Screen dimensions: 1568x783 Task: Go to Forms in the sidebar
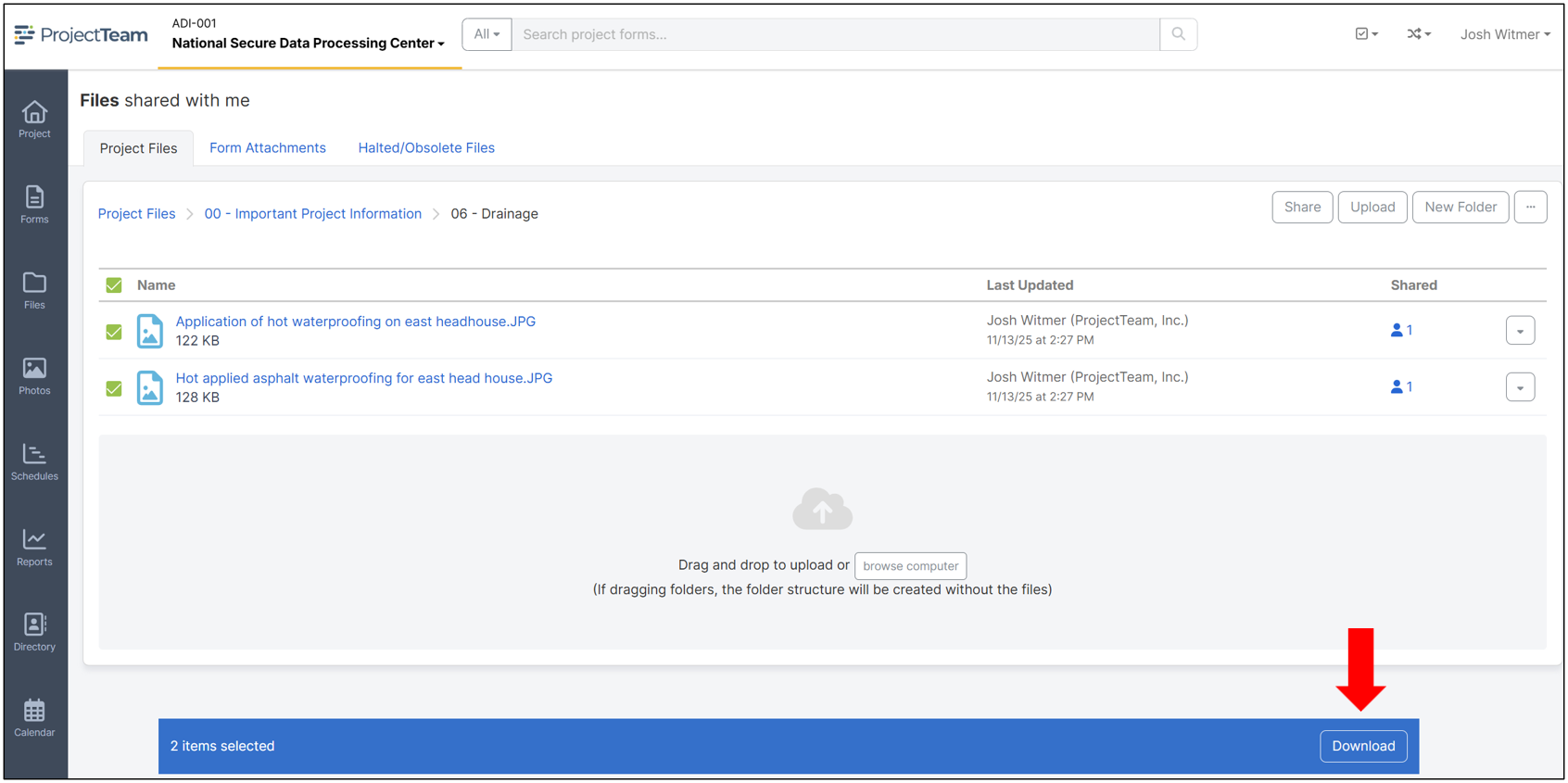point(34,205)
